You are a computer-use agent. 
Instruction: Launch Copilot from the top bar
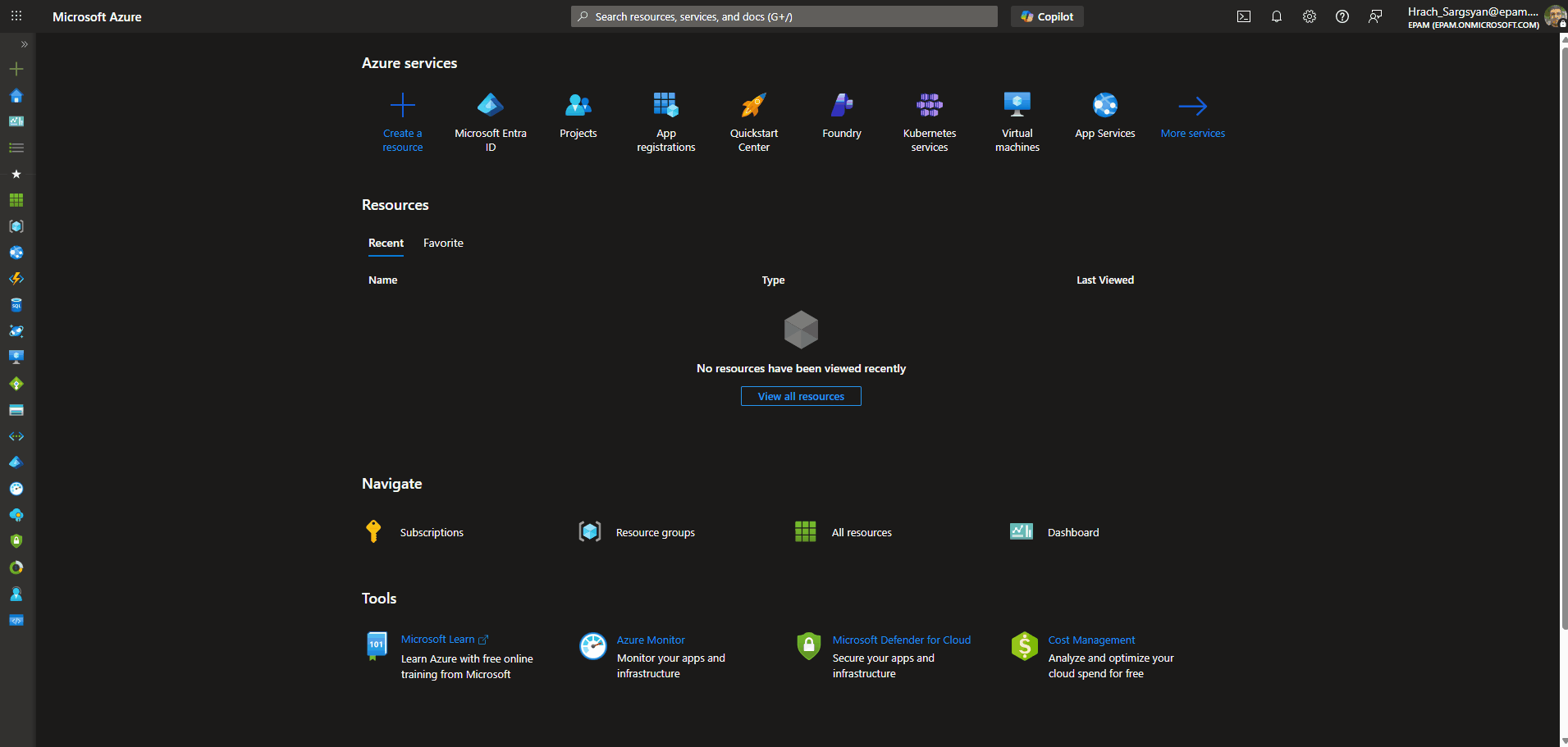click(1046, 16)
